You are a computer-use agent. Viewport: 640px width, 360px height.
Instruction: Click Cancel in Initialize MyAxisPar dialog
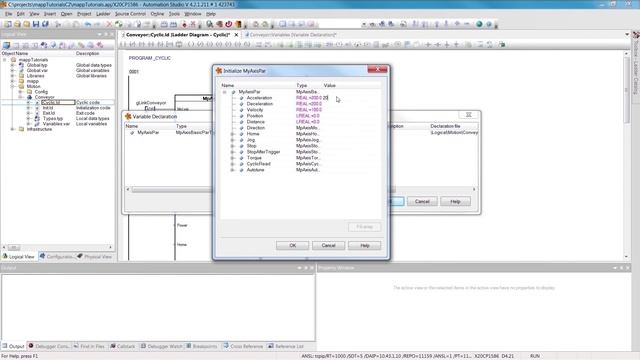click(x=329, y=245)
